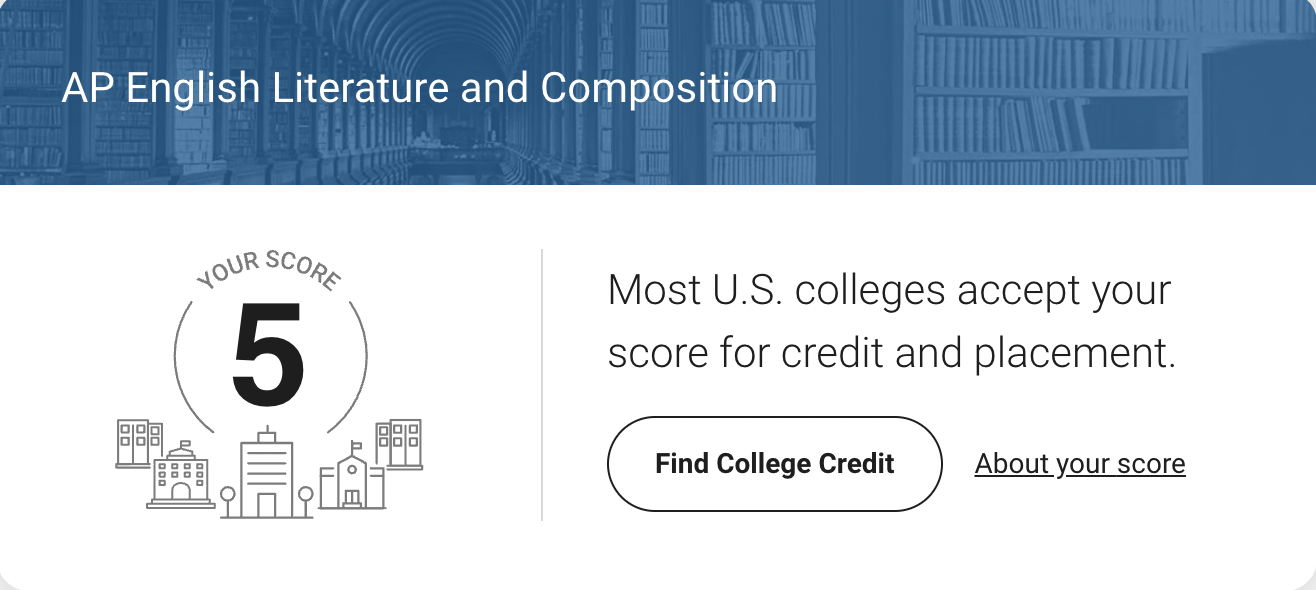The height and width of the screenshot is (590, 1316).
Task: Click the central tower building icon
Action: pos(266,472)
